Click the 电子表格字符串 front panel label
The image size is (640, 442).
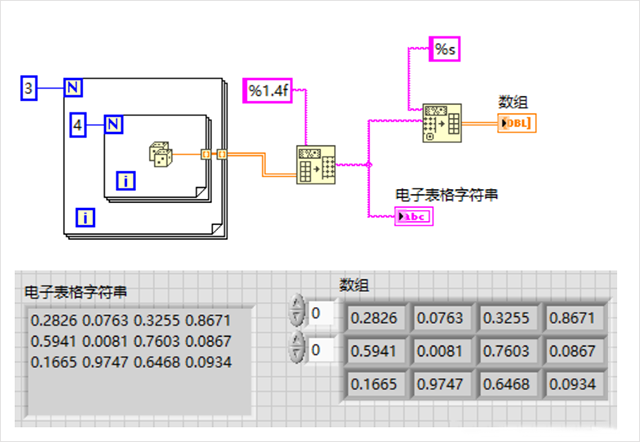76,292
